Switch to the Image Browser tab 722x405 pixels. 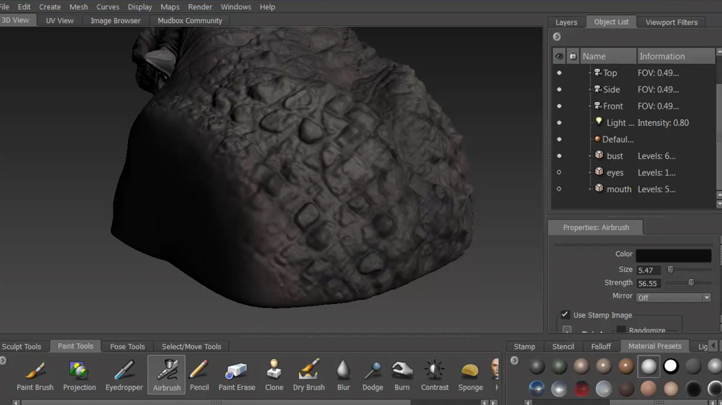(116, 21)
